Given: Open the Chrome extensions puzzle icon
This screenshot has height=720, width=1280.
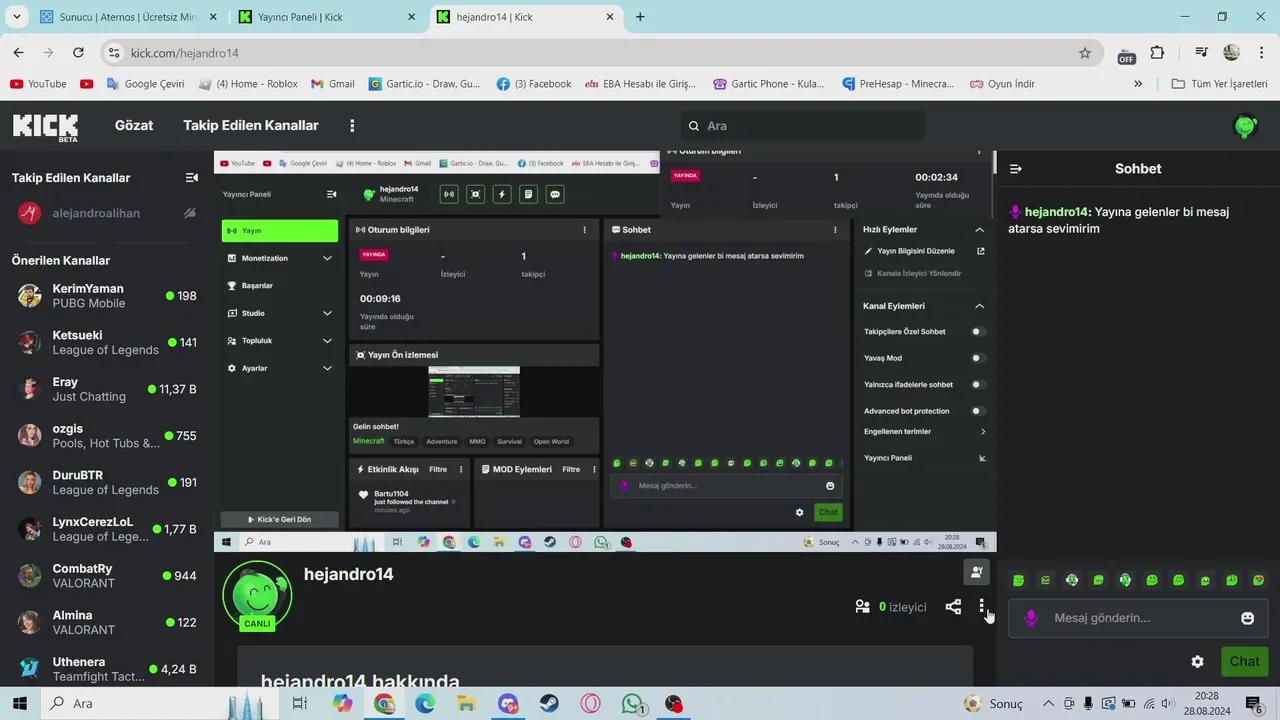Looking at the screenshot, I should tap(1157, 53).
